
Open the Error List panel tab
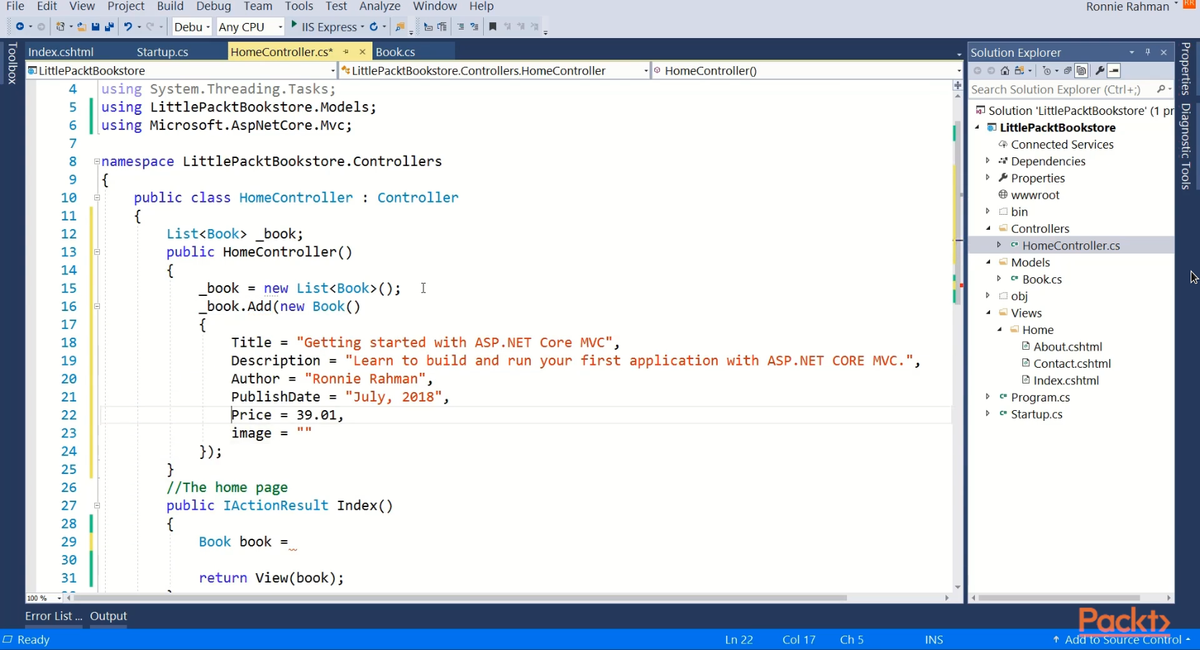pos(54,616)
